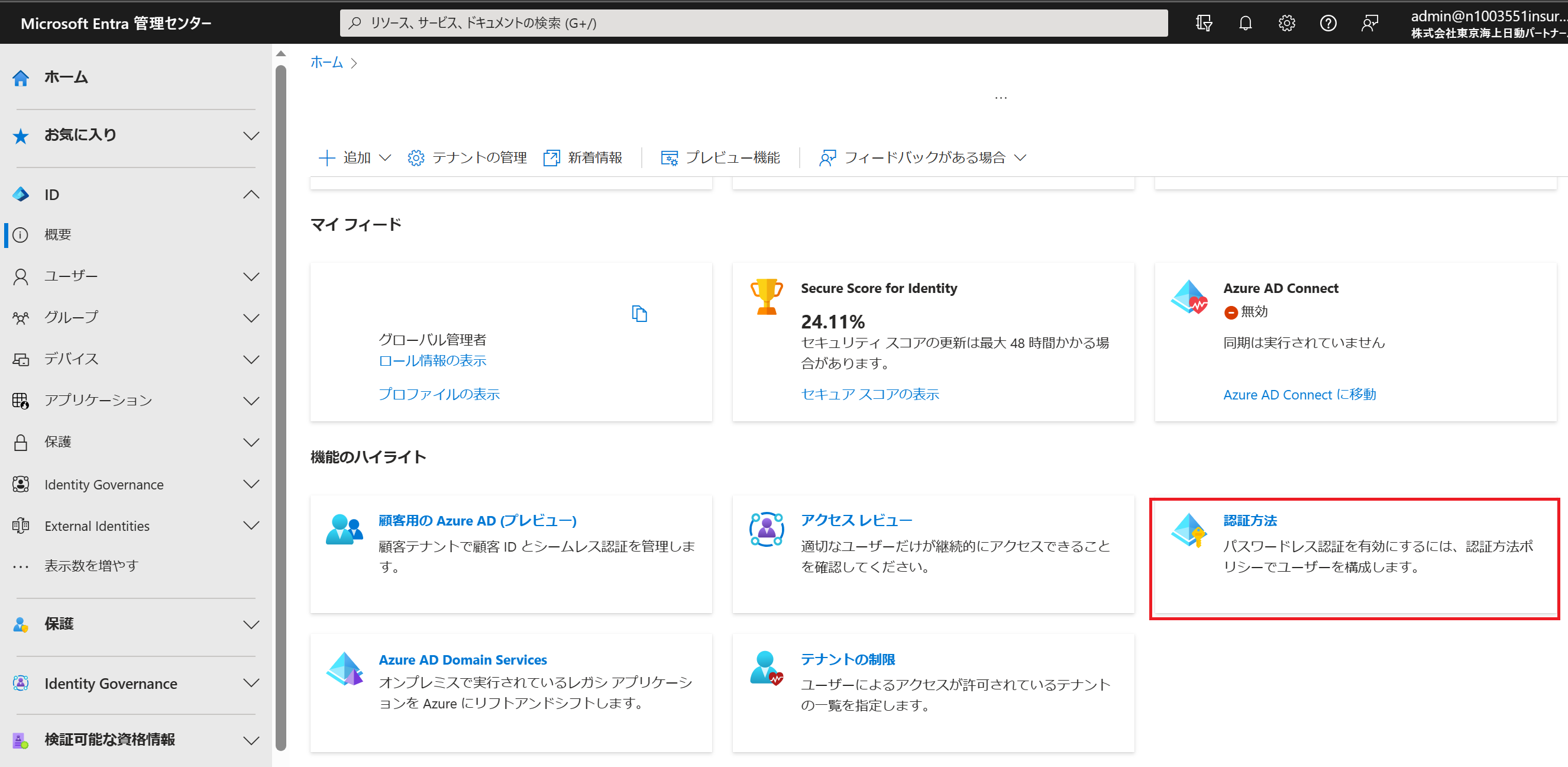
Task: Open プレビュー機能 in the toolbar
Action: (x=720, y=158)
